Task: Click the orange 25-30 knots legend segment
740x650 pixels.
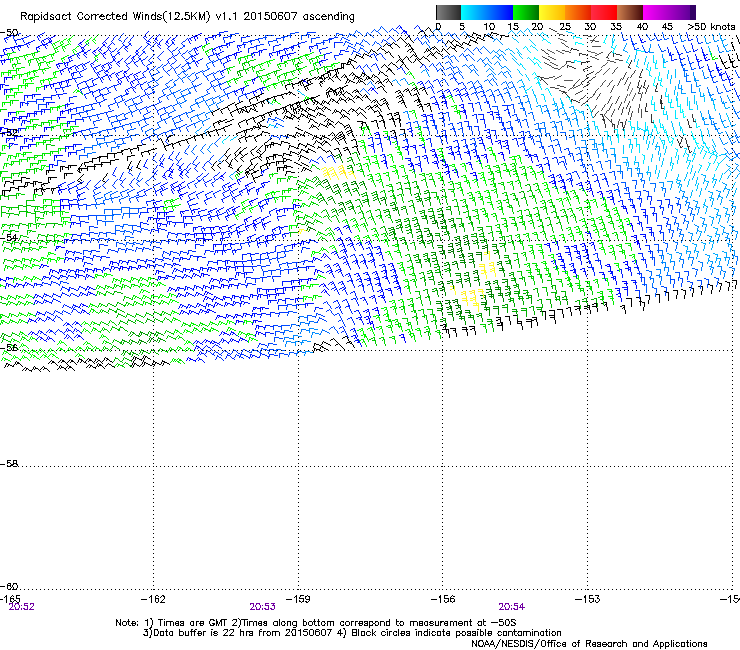Action: [x=578, y=12]
